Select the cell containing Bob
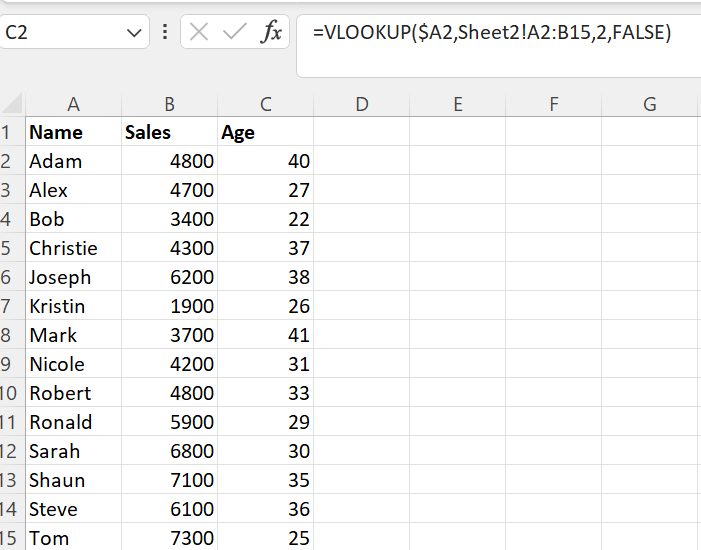This screenshot has width=701, height=550. pos(73,219)
